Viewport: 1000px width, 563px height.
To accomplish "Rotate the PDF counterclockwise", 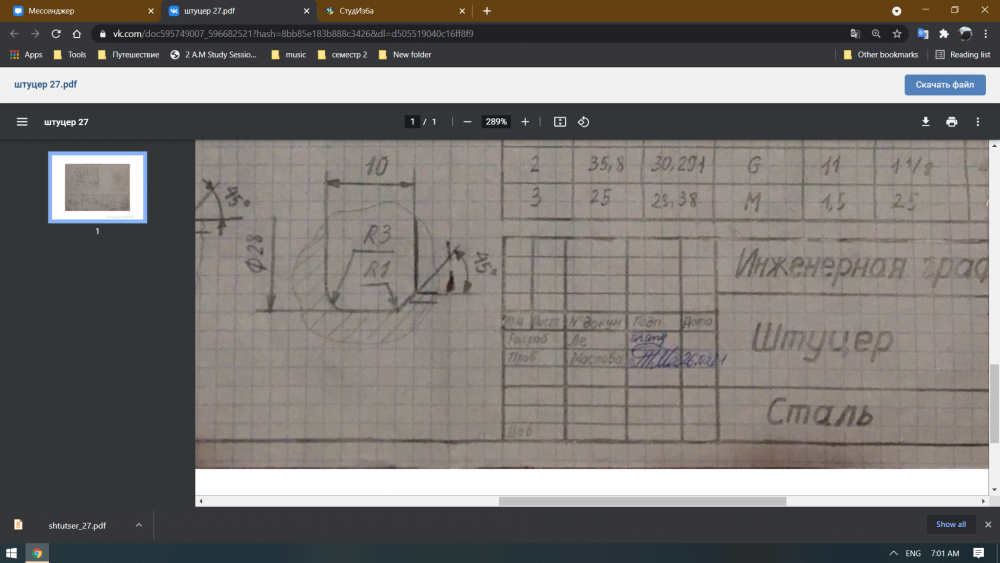I will tap(584, 122).
